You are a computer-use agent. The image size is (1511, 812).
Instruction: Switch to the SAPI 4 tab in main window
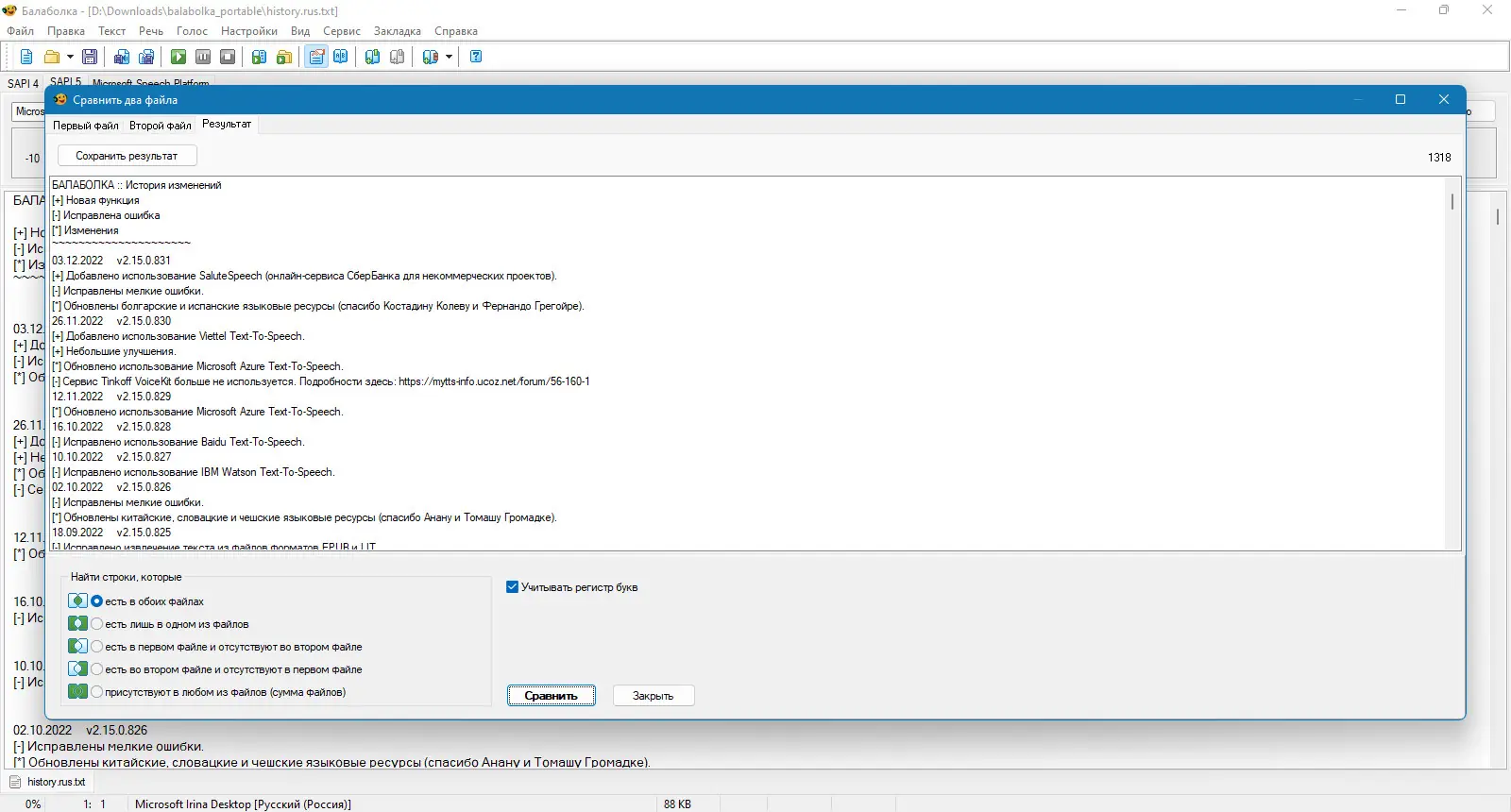click(x=24, y=83)
